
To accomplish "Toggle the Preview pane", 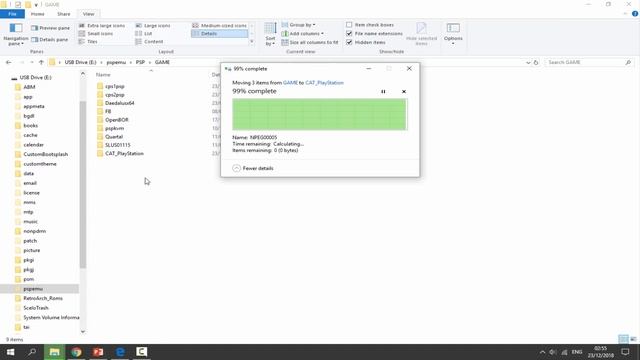I will click(x=50, y=28).
